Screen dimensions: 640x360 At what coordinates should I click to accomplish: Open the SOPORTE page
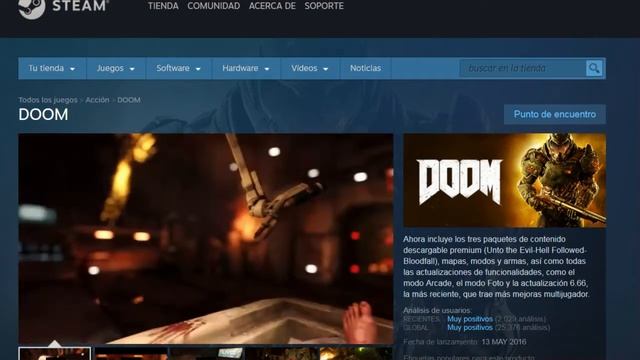tap(324, 6)
